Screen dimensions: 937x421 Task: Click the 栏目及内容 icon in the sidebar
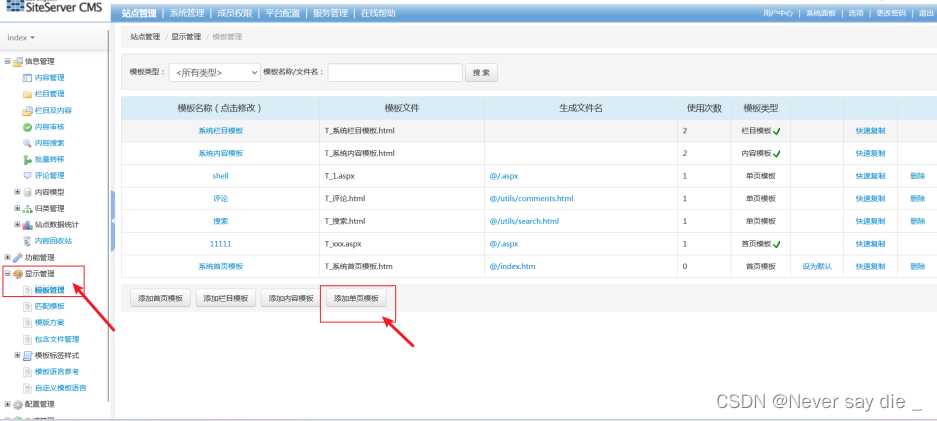27,110
